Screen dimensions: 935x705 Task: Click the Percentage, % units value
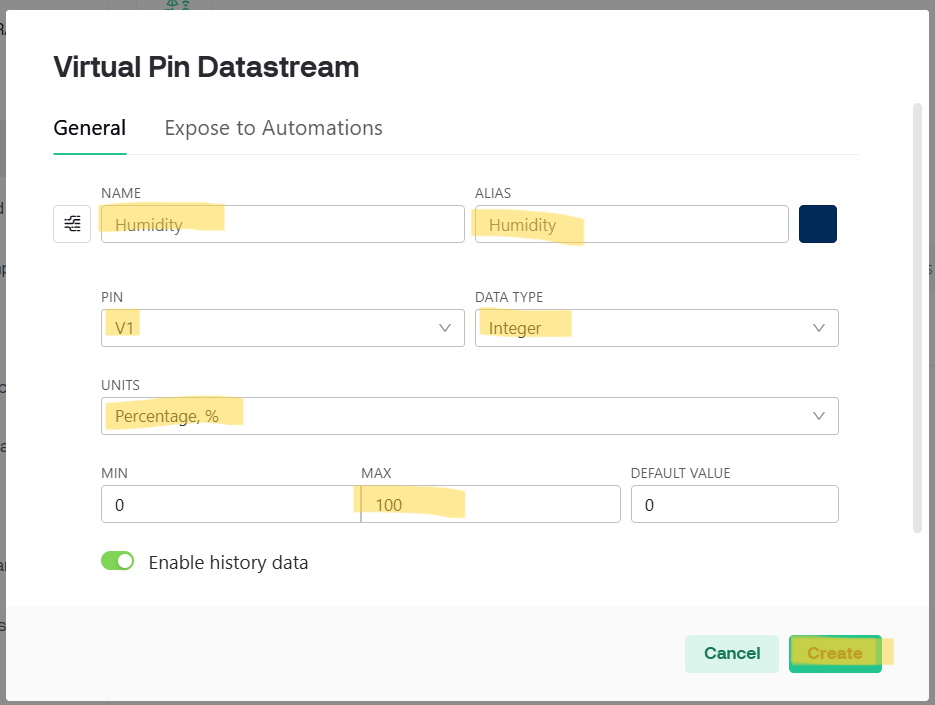tap(167, 416)
